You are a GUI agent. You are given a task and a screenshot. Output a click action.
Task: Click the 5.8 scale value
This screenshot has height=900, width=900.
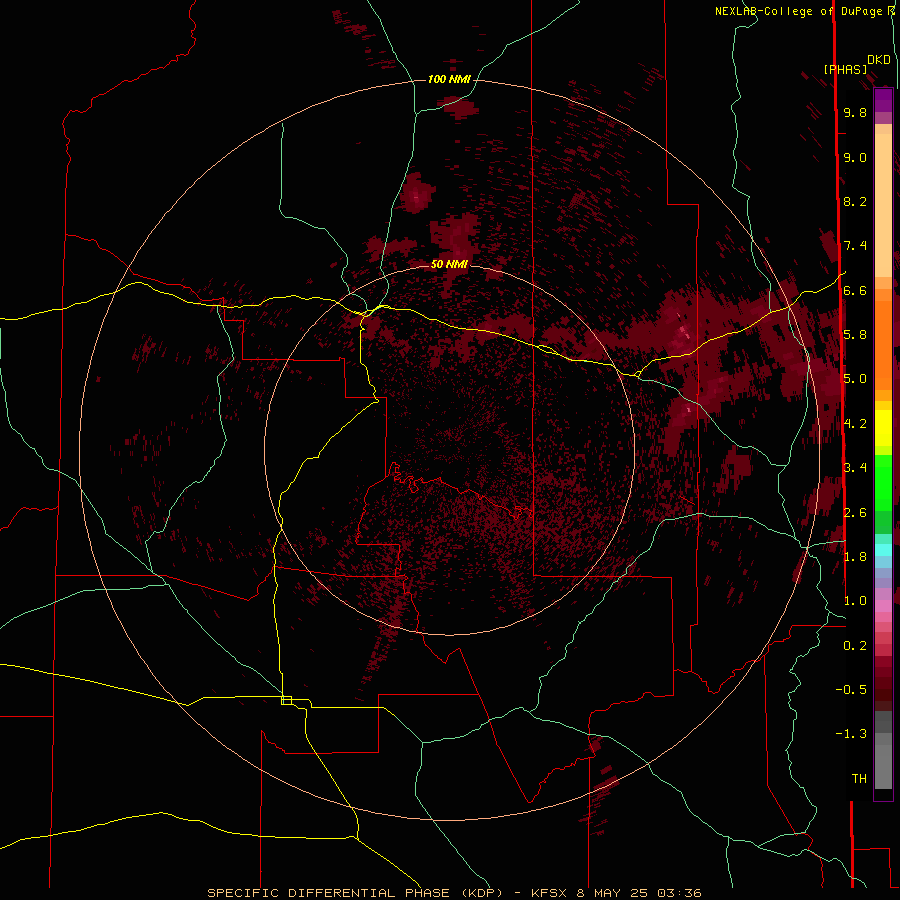click(855, 335)
